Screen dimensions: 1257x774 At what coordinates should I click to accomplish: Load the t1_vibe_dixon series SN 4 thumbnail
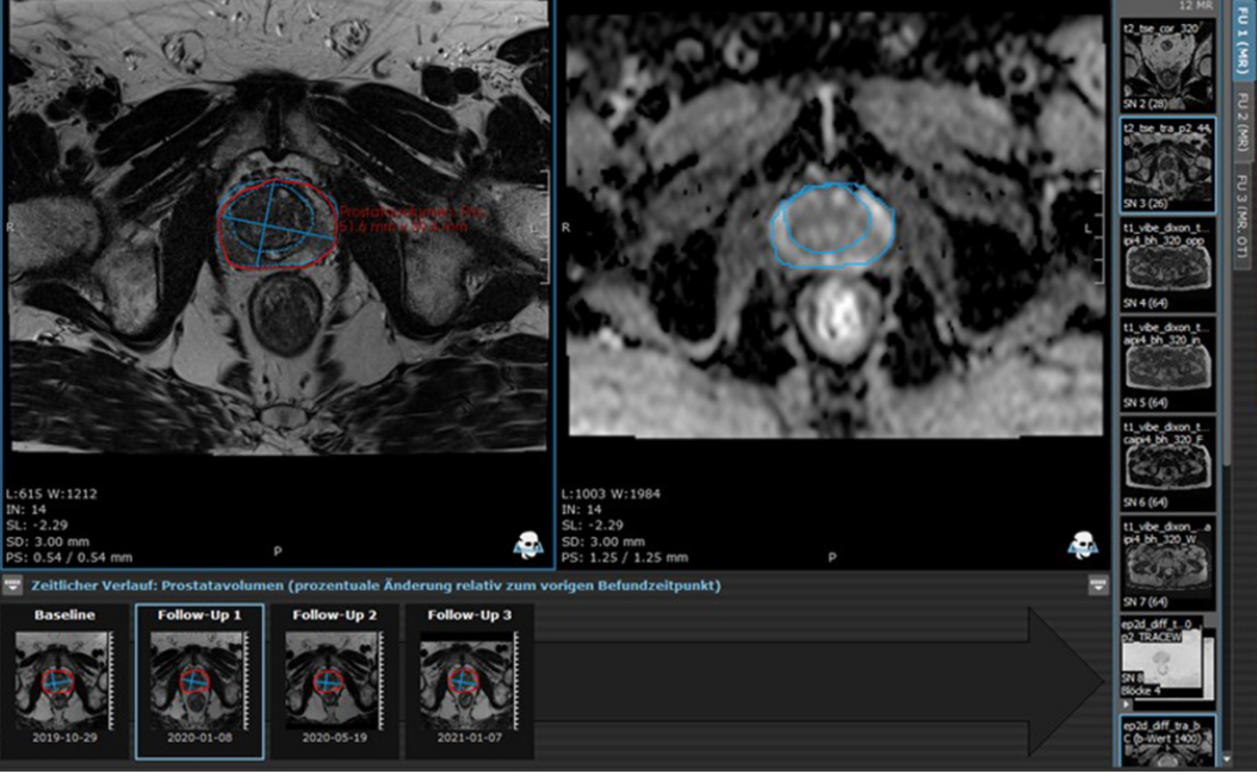(x=1167, y=265)
